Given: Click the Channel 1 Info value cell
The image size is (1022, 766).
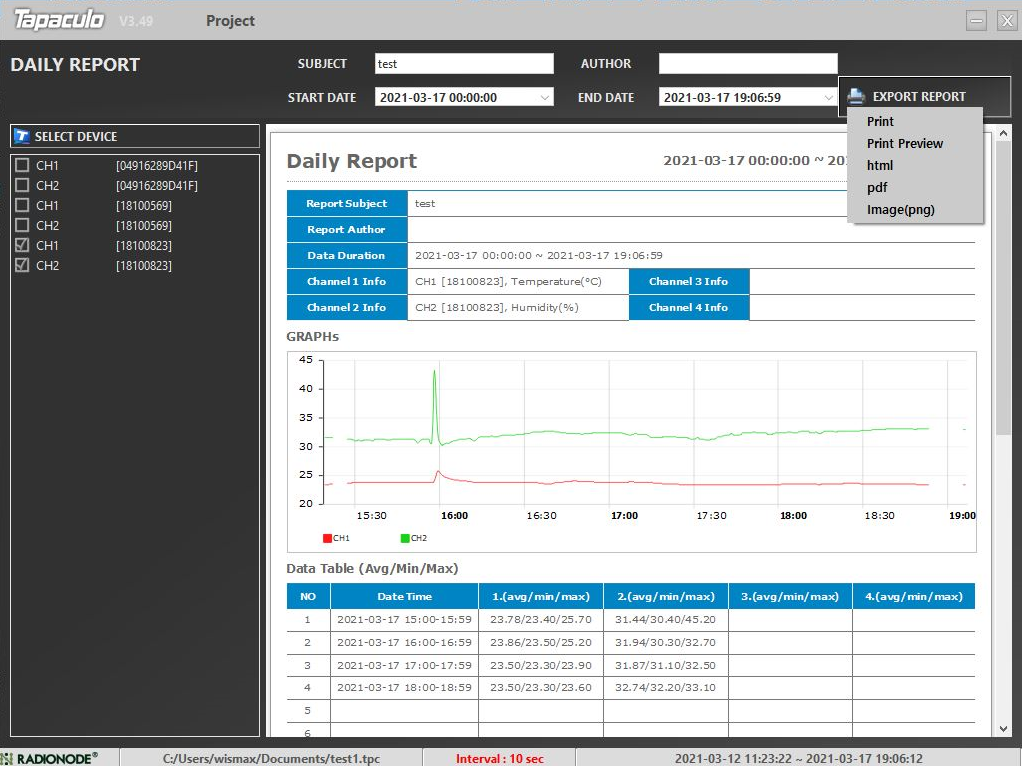Looking at the screenshot, I should pyautogui.click(x=518, y=282).
